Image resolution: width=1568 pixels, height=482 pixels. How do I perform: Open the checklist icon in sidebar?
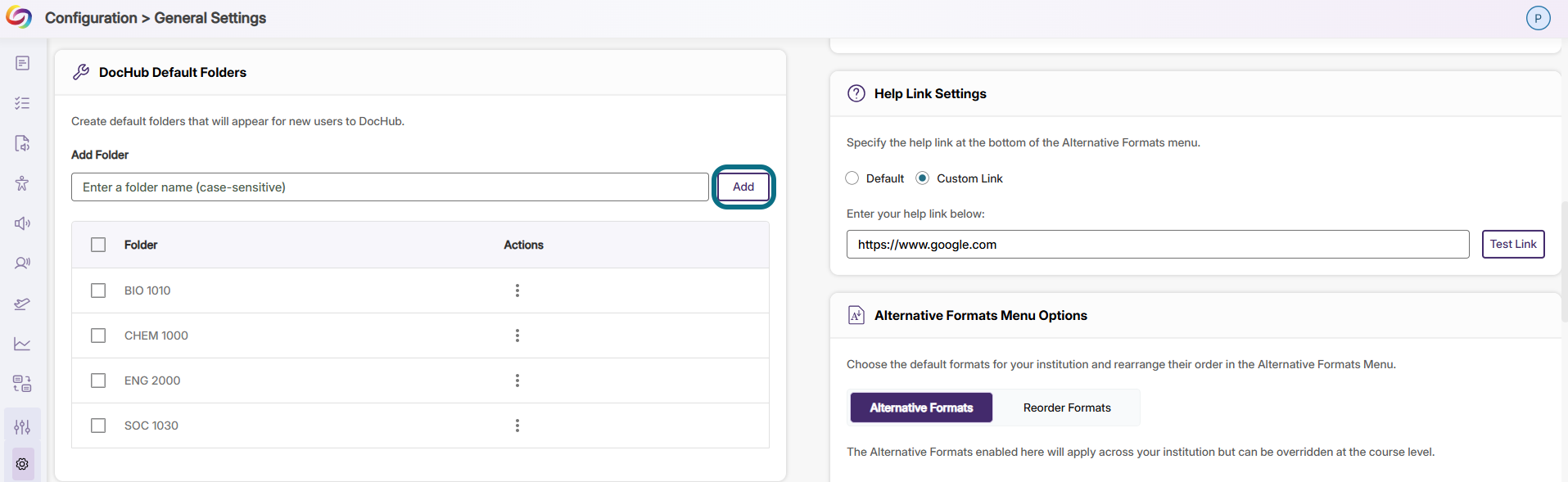[x=22, y=103]
